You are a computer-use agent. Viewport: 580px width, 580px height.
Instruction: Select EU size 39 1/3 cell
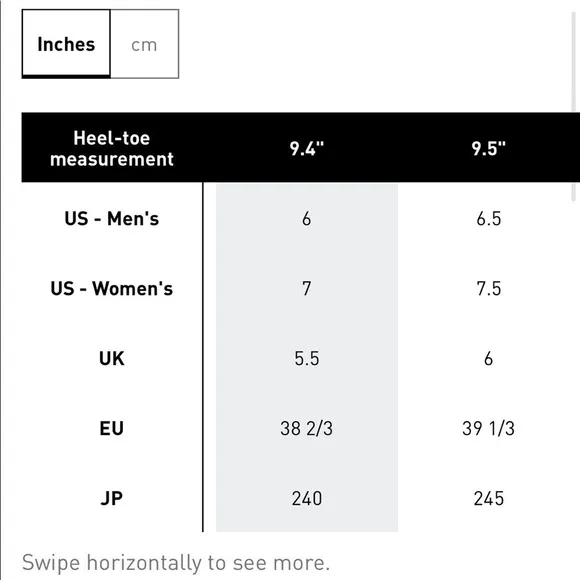tap(488, 428)
